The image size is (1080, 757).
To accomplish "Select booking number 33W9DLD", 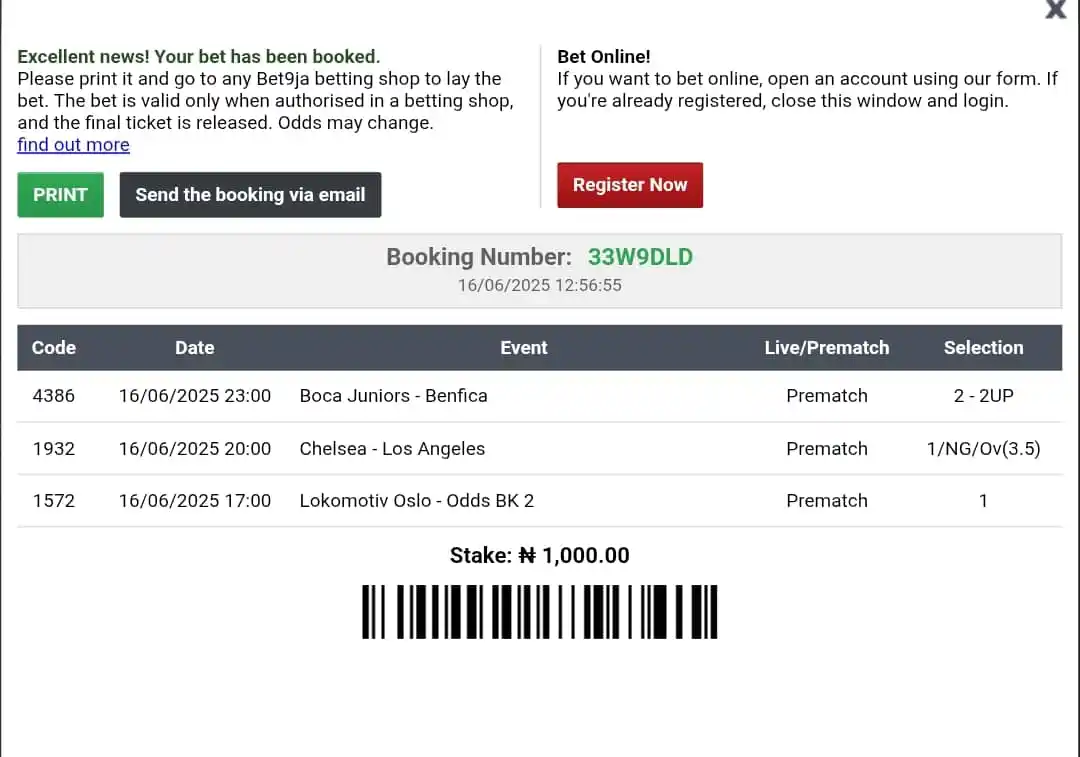I will 640,257.
